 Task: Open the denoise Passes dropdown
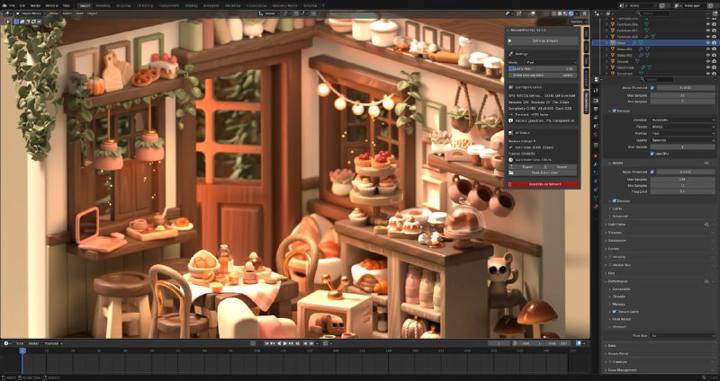tap(682, 127)
